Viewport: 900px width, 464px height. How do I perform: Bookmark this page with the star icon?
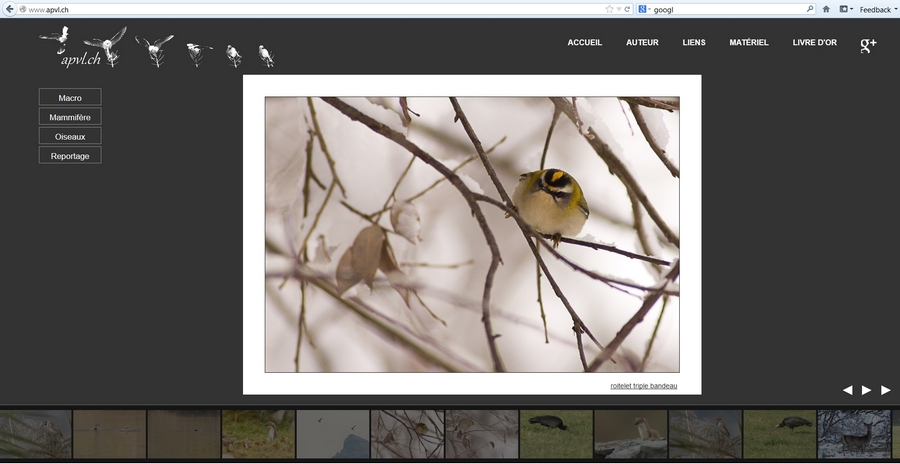tap(609, 9)
